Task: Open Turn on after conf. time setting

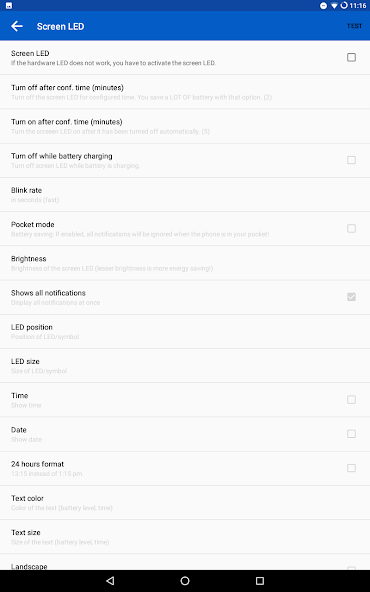Action: pos(185,126)
